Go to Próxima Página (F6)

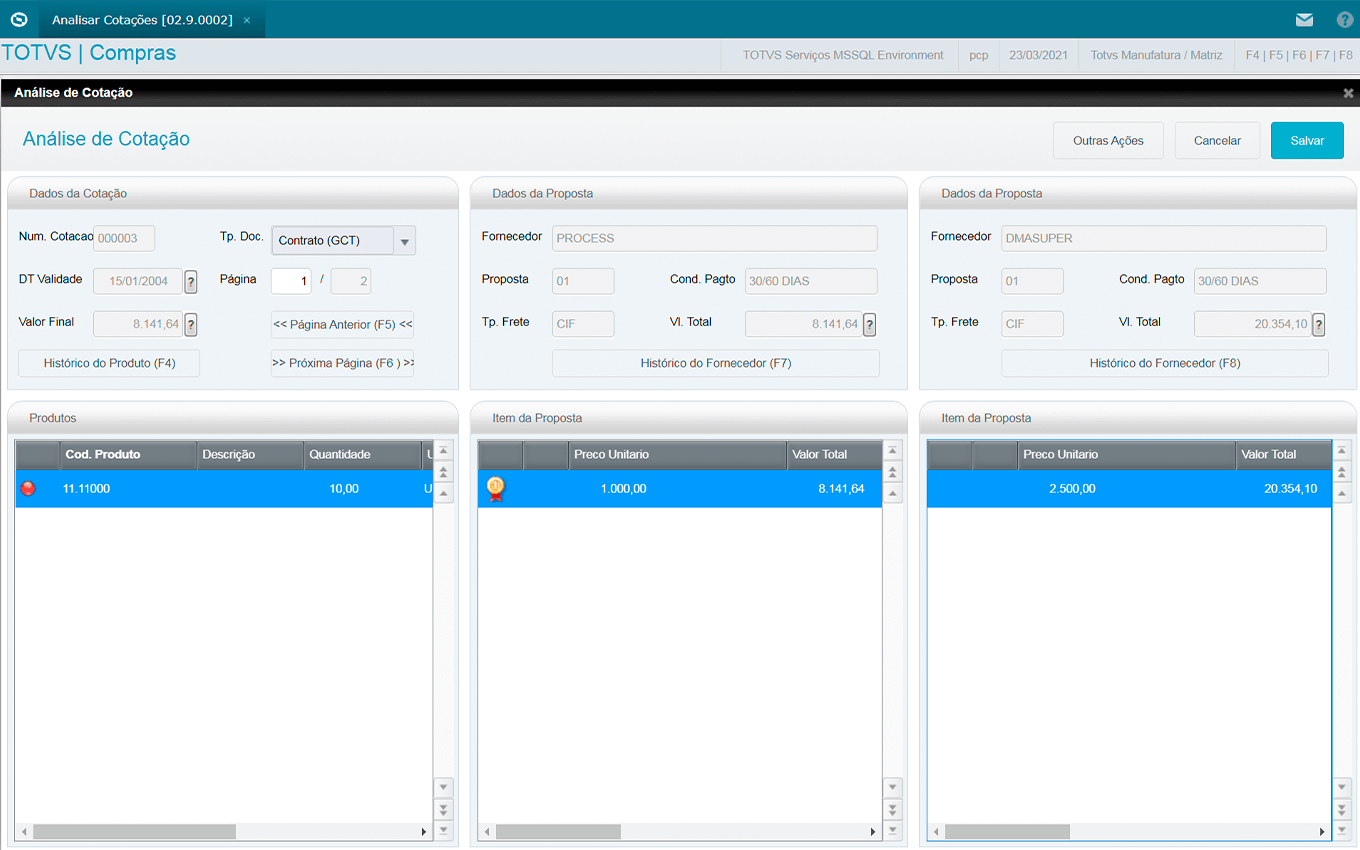point(342,363)
